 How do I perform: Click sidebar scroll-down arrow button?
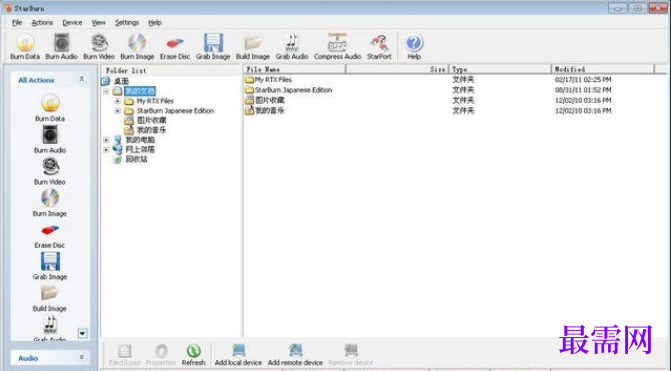click(83, 333)
